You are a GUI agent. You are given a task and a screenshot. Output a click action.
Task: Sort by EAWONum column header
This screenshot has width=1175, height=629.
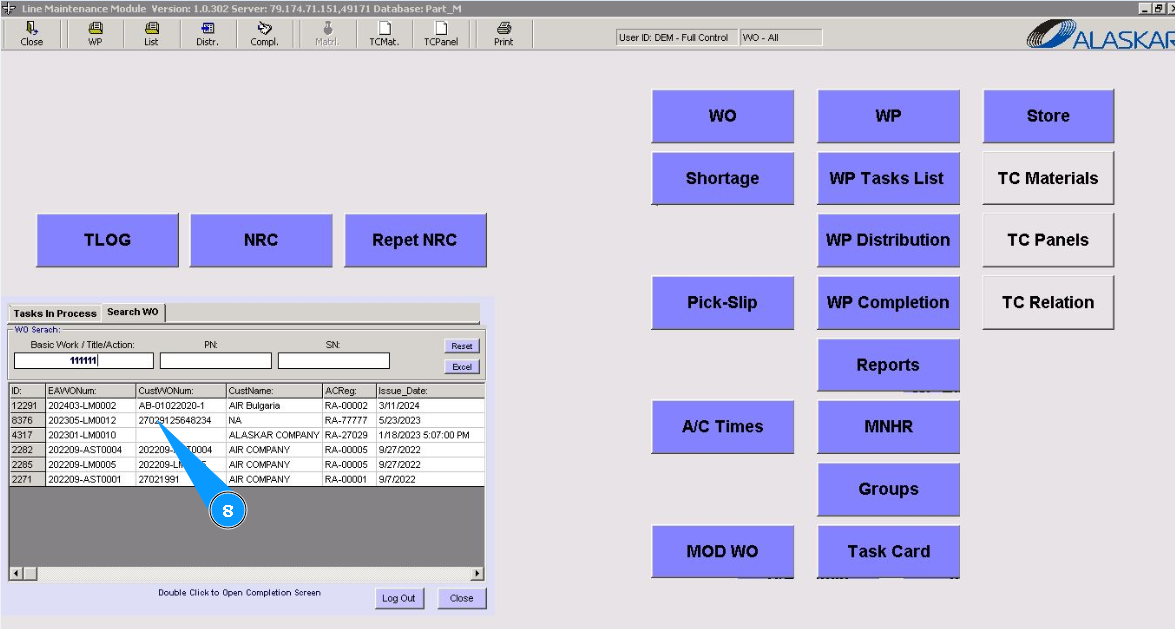pyautogui.click(x=91, y=391)
